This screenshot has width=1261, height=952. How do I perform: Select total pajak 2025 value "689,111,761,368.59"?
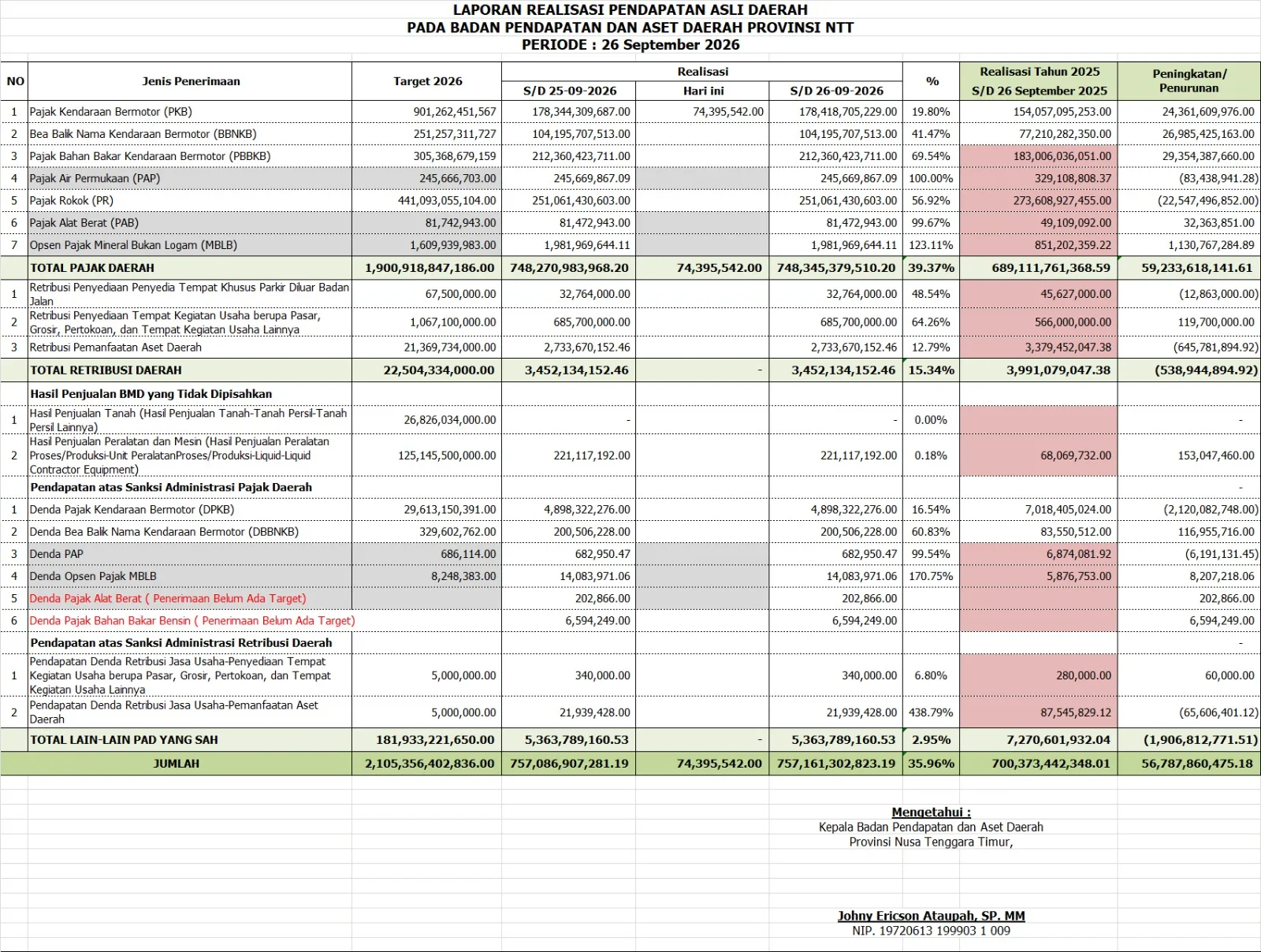point(1051,268)
